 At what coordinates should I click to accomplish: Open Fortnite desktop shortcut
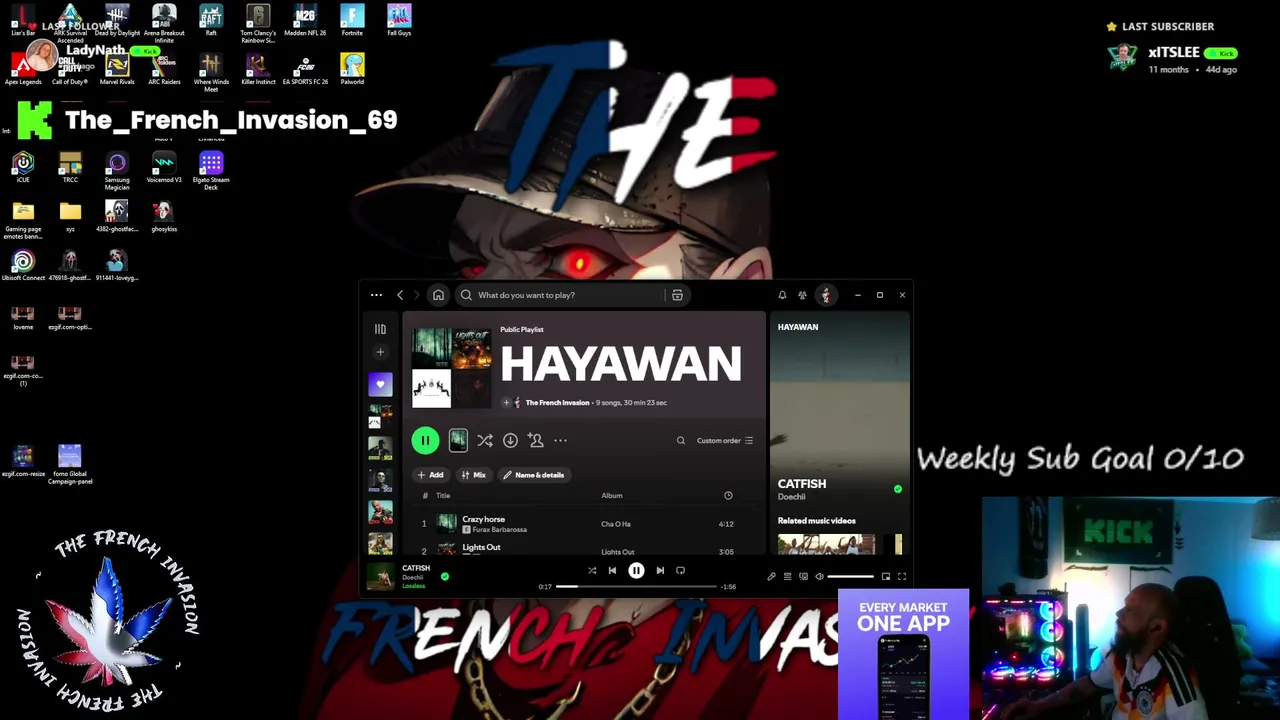(x=352, y=20)
